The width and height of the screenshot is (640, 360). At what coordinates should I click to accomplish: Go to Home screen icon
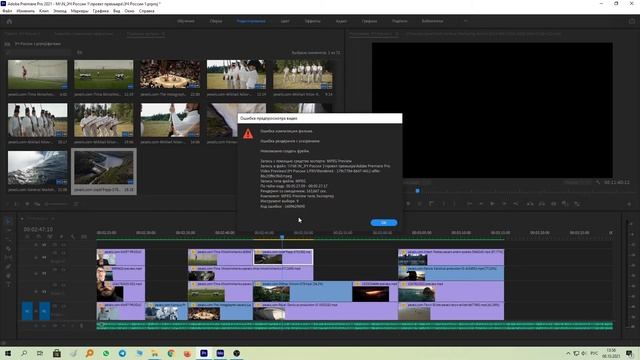pos(9,21)
